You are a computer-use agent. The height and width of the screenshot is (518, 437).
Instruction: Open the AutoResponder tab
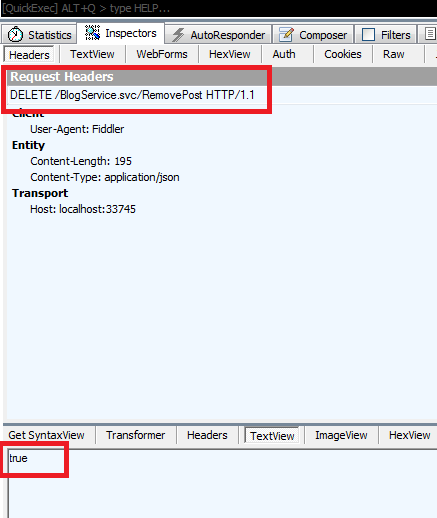[x=218, y=35]
